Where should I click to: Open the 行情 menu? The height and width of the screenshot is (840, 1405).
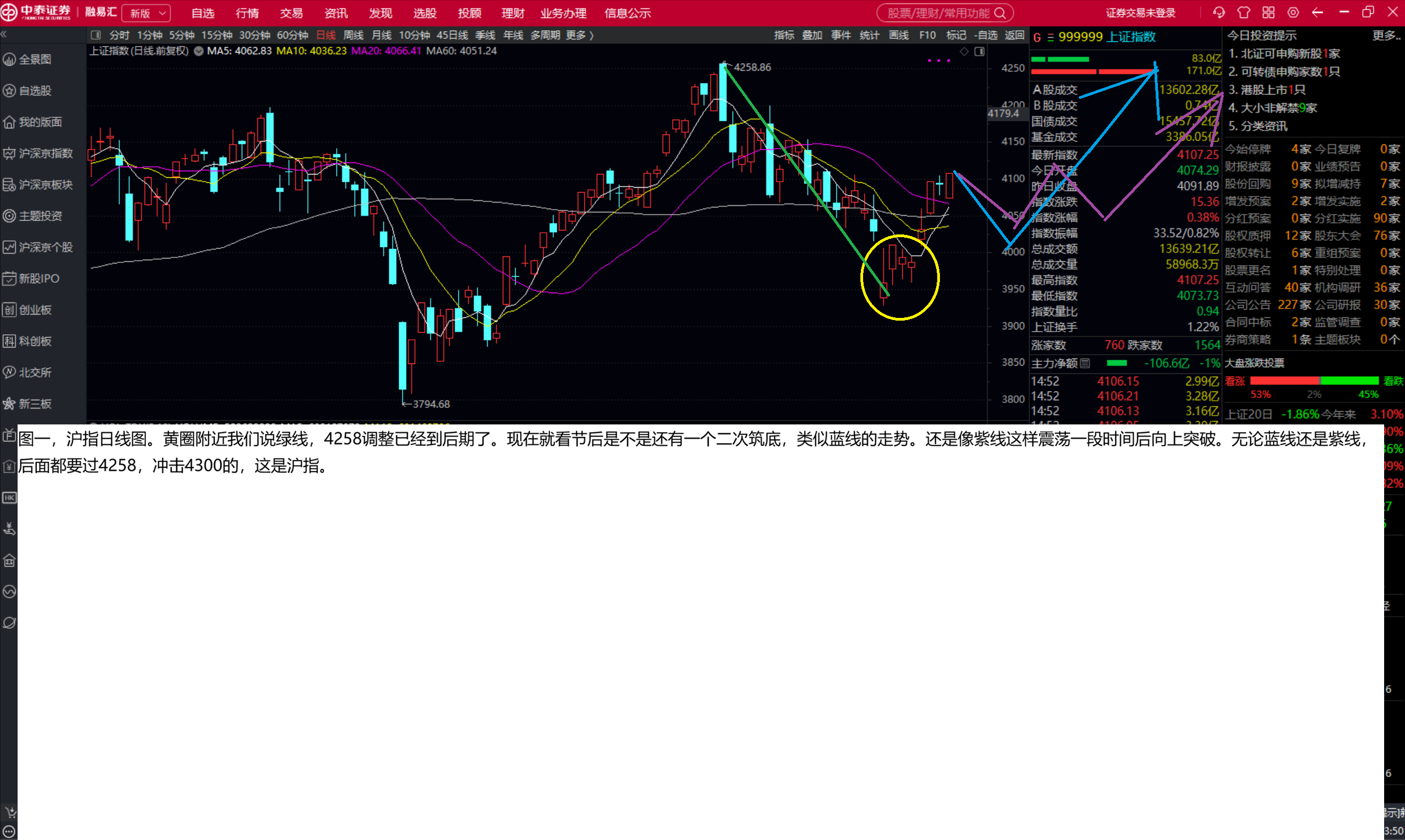click(x=247, y=13)
